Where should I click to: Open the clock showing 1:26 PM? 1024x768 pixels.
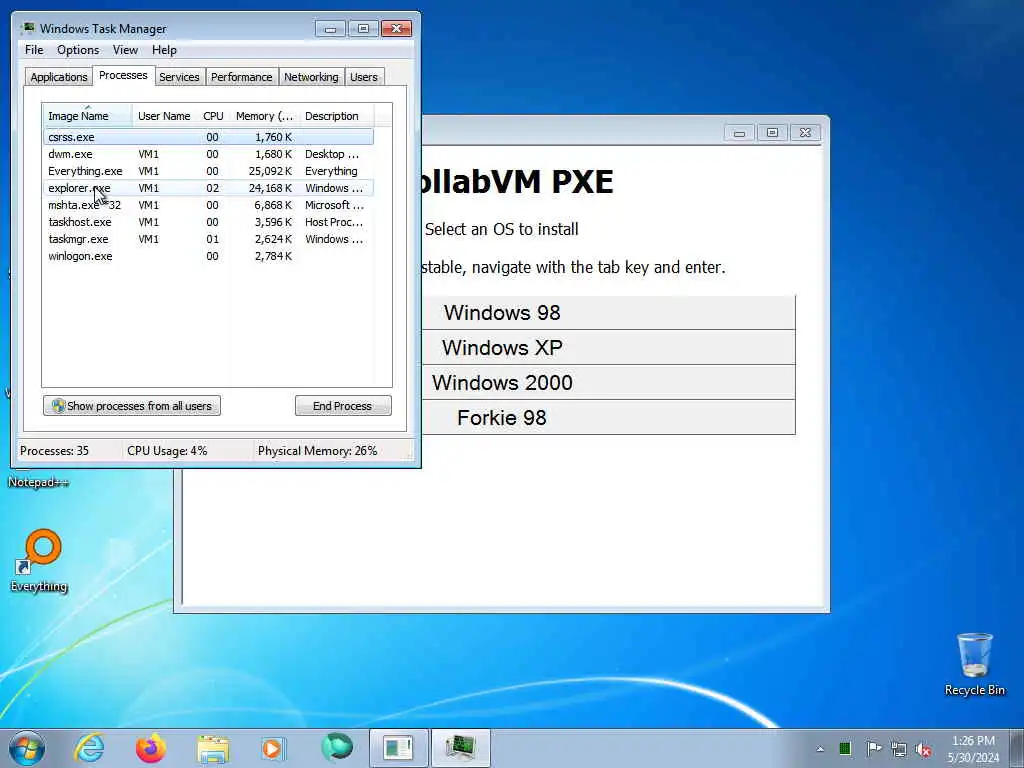(x=973, y=749)
